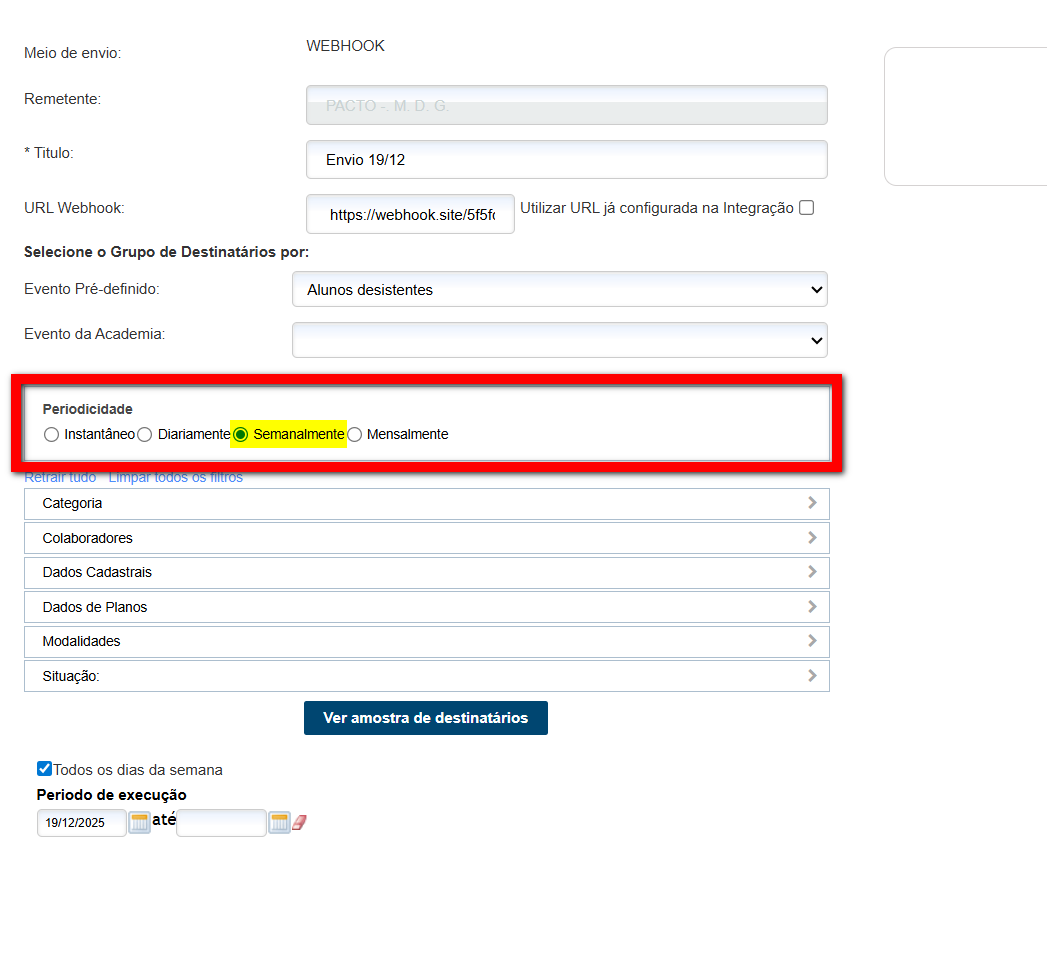Choose the Mensalmente periodicity option

[x=355, y=435]
